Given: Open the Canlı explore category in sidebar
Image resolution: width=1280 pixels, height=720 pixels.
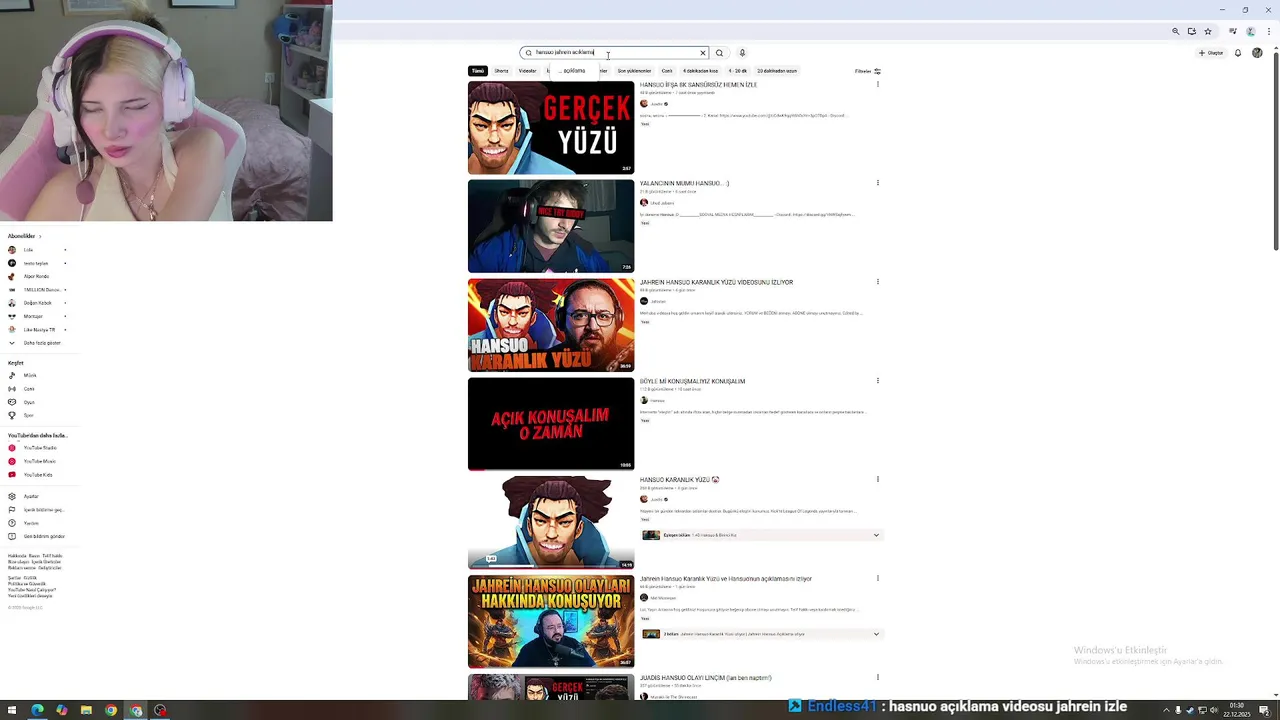Looking at the screenshot, I should pyautogui.click(x=38, y=389).
